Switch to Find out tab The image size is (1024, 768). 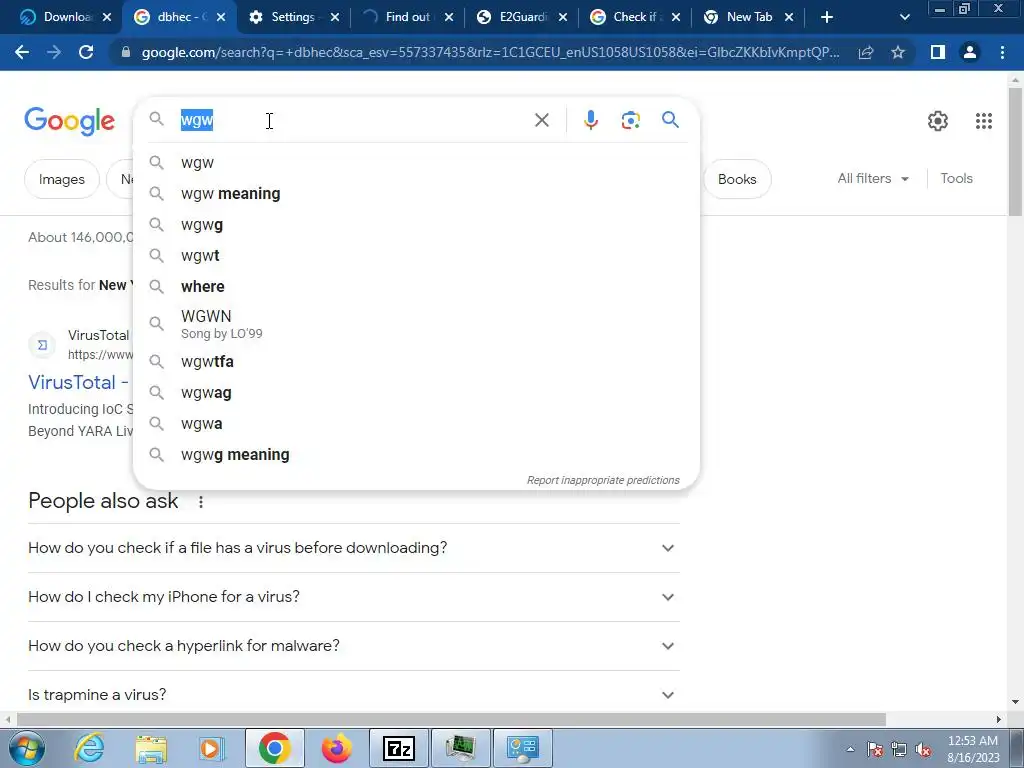click(408, 17)
